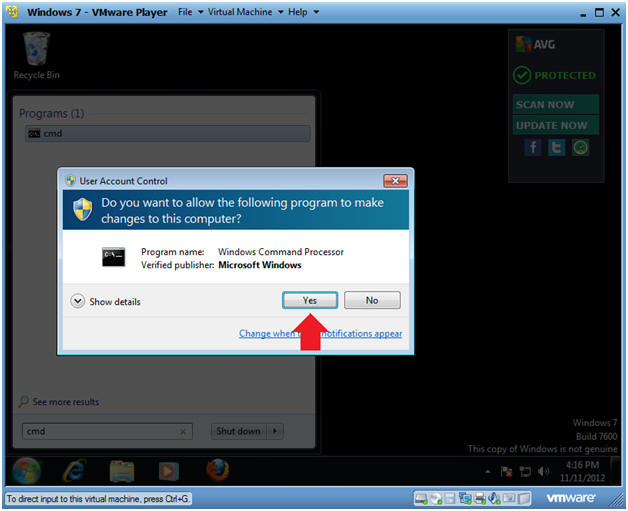
Task: Click SCAN NOW in AVG gadget
Action: pyautogui.click(x=556, y=105)
